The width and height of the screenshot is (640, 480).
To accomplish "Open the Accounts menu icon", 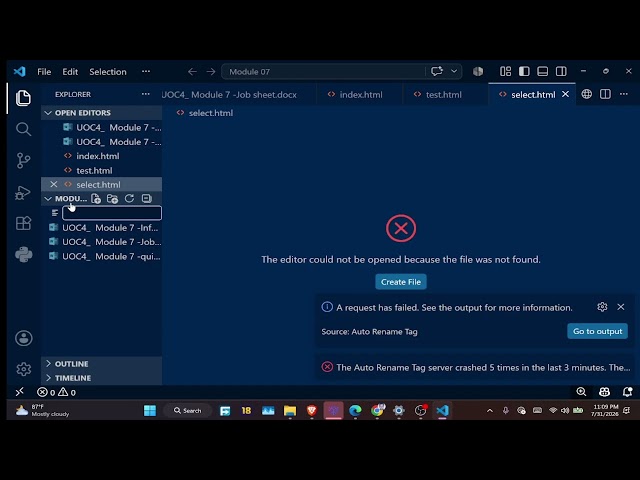I will 24,338.
